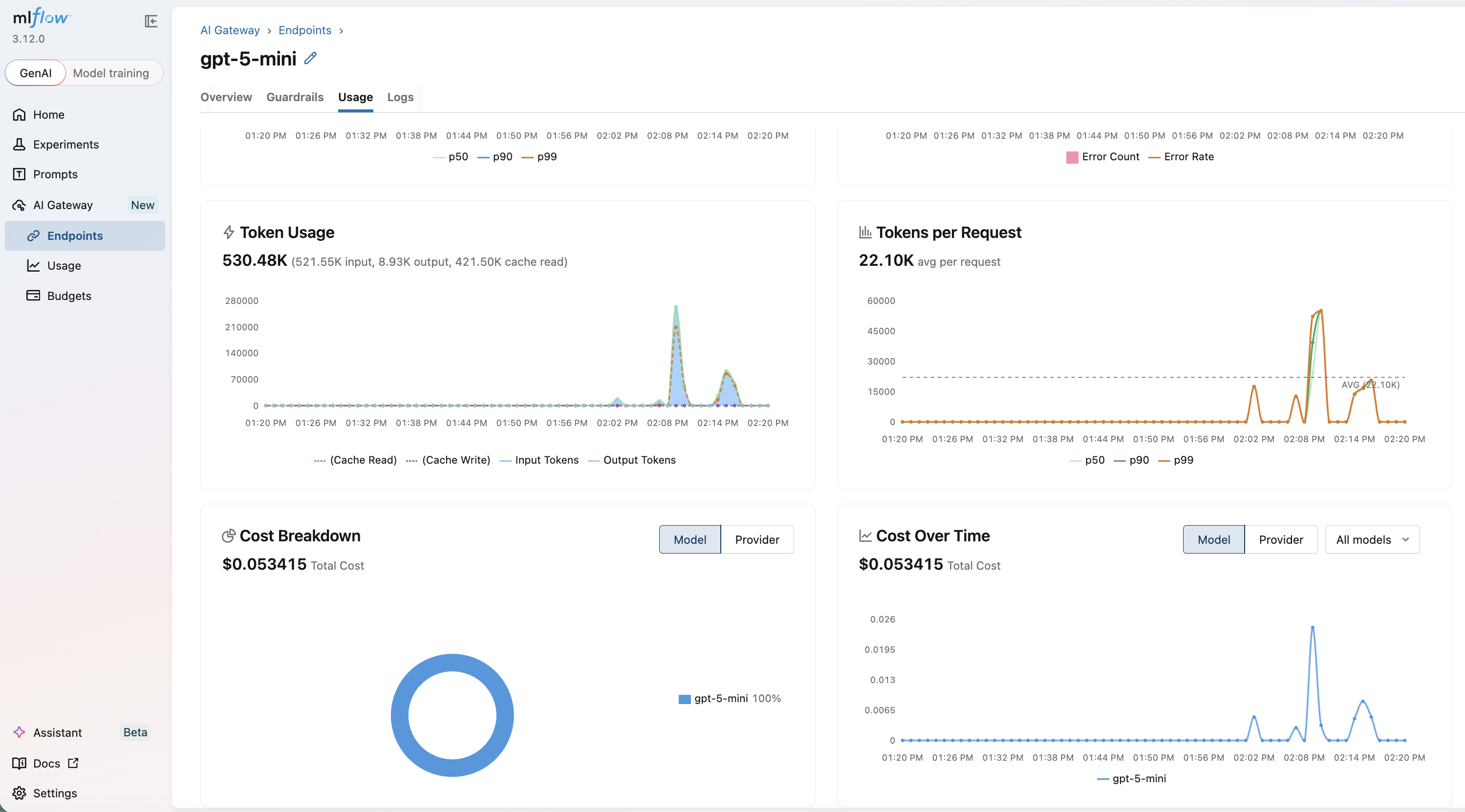
Task: Click gpt-5-mini 100% legend in Cost Breakdown
Action: tap(730, 698)
